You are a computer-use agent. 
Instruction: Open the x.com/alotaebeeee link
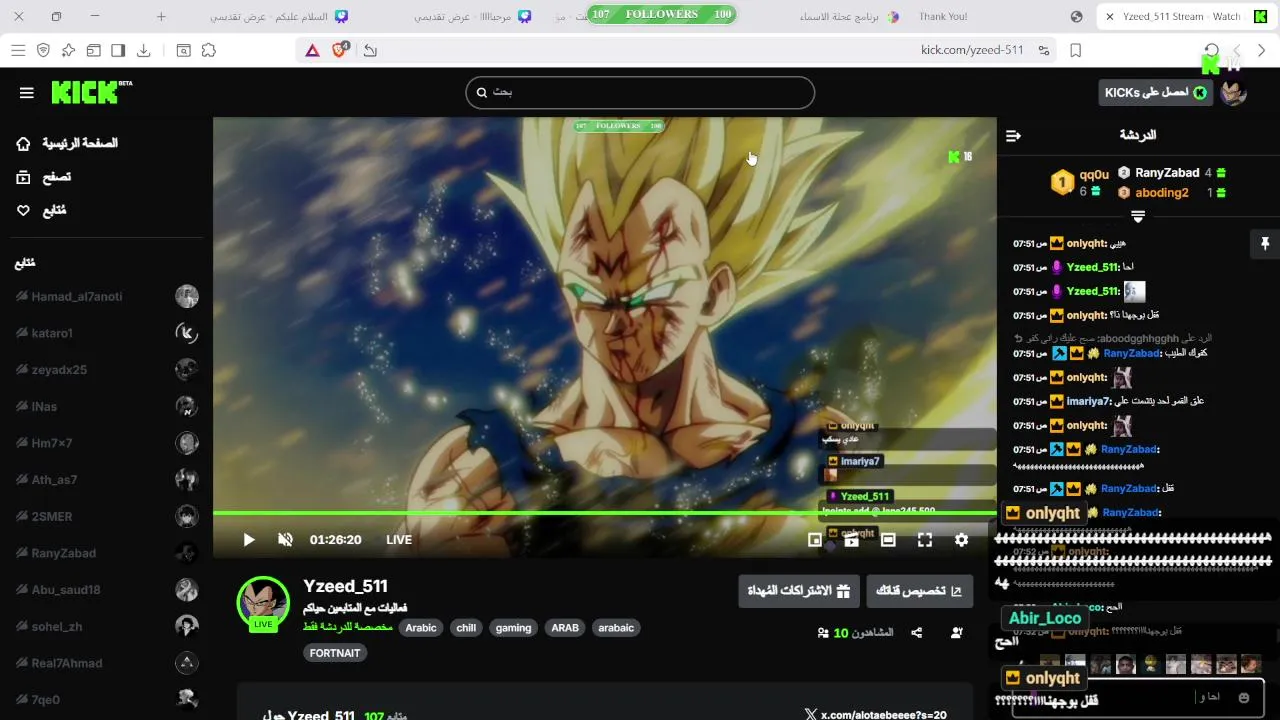pyautogui.click(x=876, y=714)
